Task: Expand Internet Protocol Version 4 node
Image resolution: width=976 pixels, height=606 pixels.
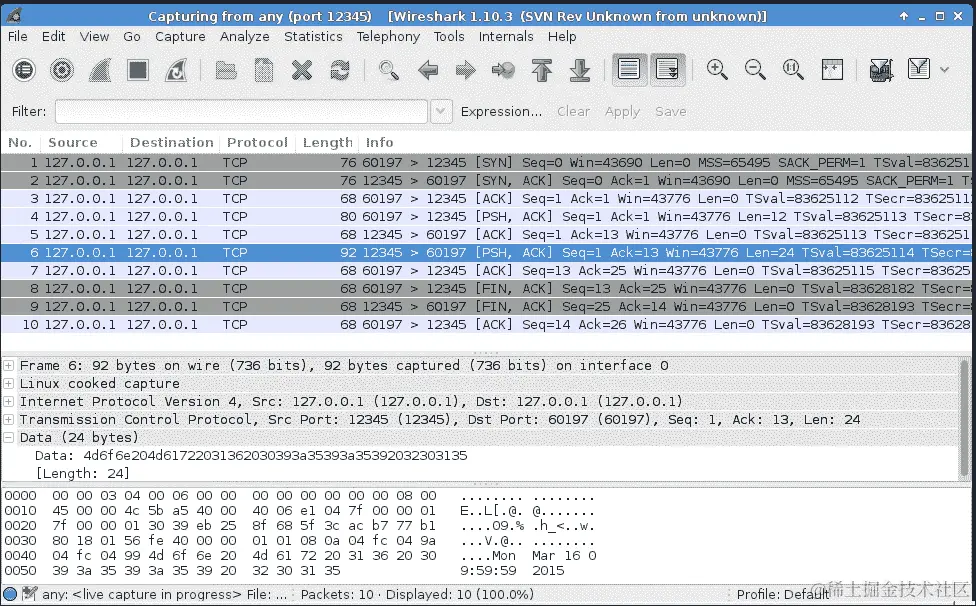Action: pyautogui.click(x=9, y=401)
